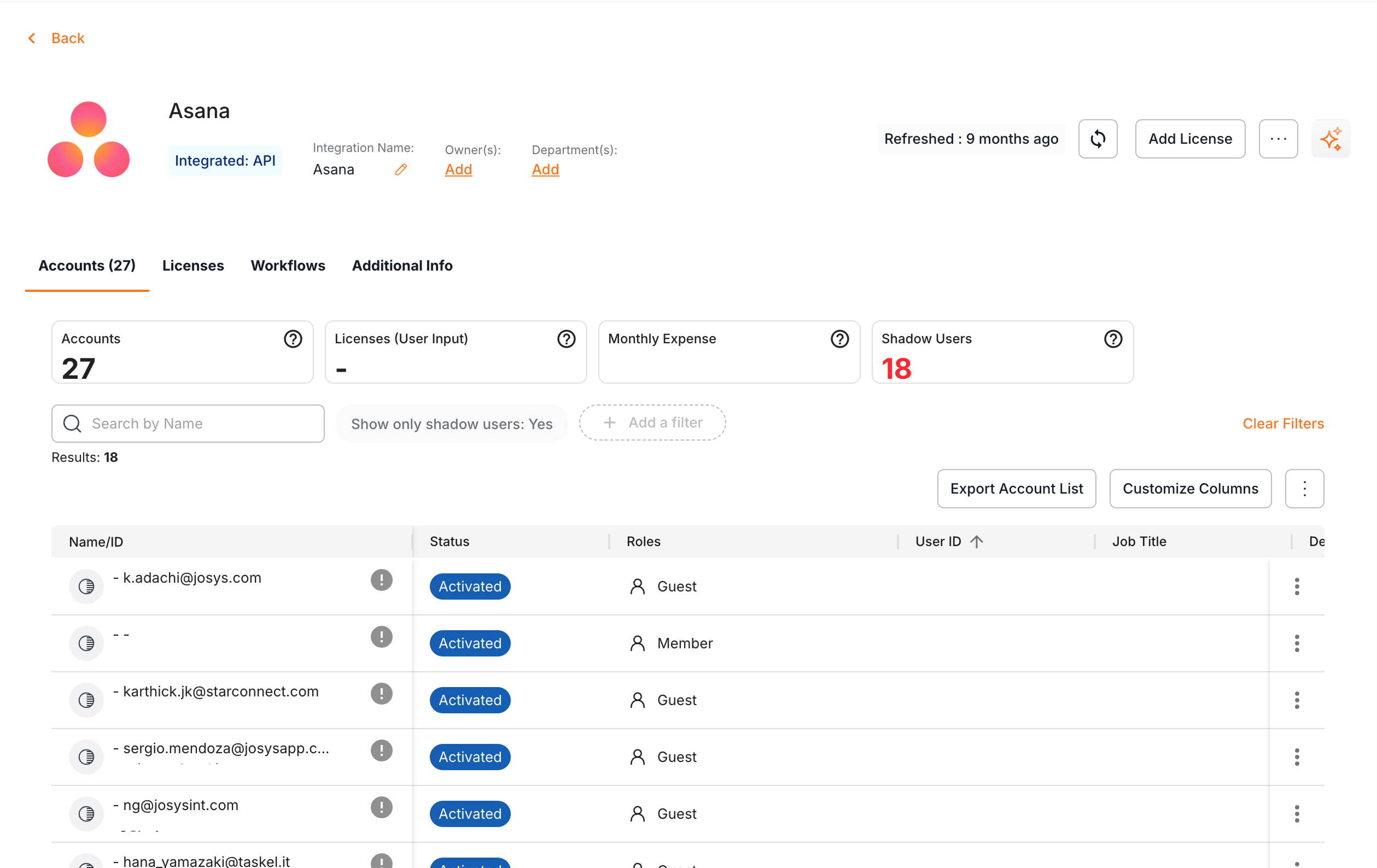Focus the Search by Name field
1377x868 pixels.
pyautogui.click(x=188, y=424)
